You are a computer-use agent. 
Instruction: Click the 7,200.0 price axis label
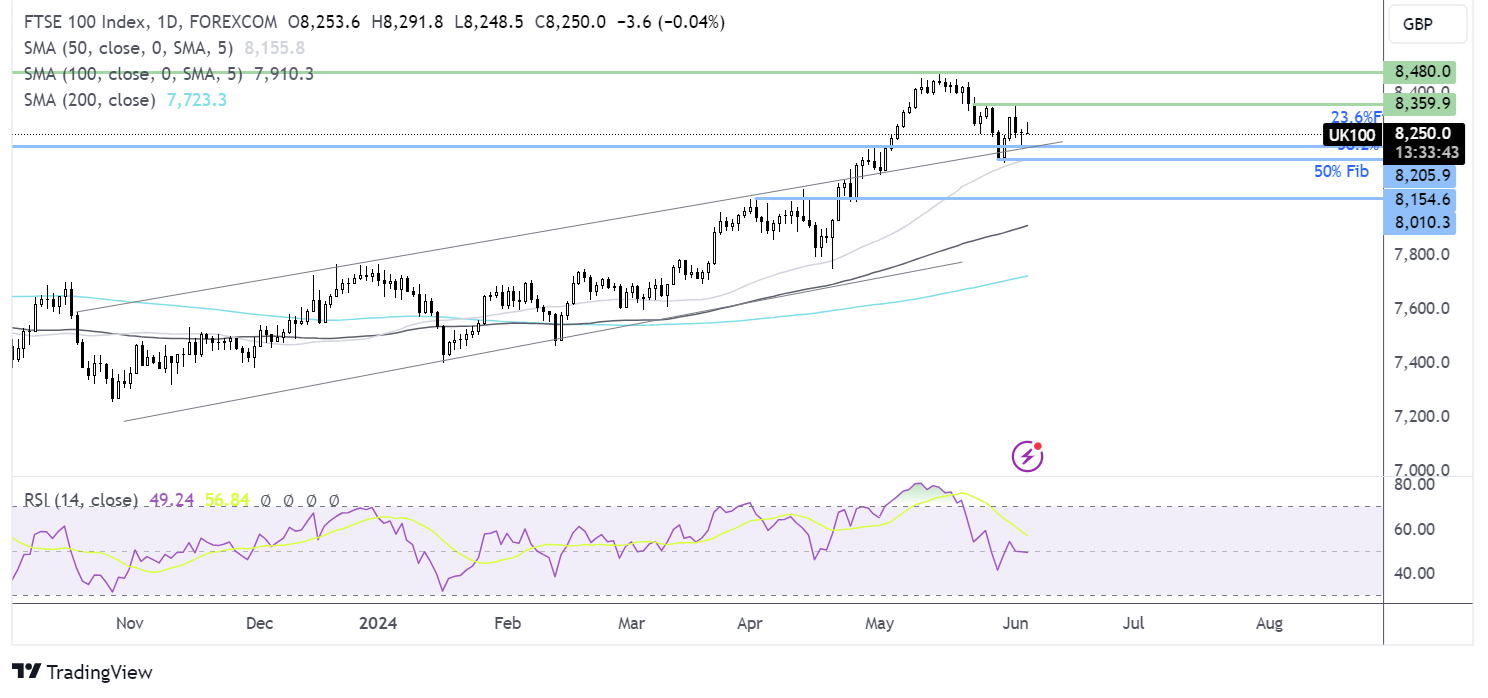(1423, 416)
